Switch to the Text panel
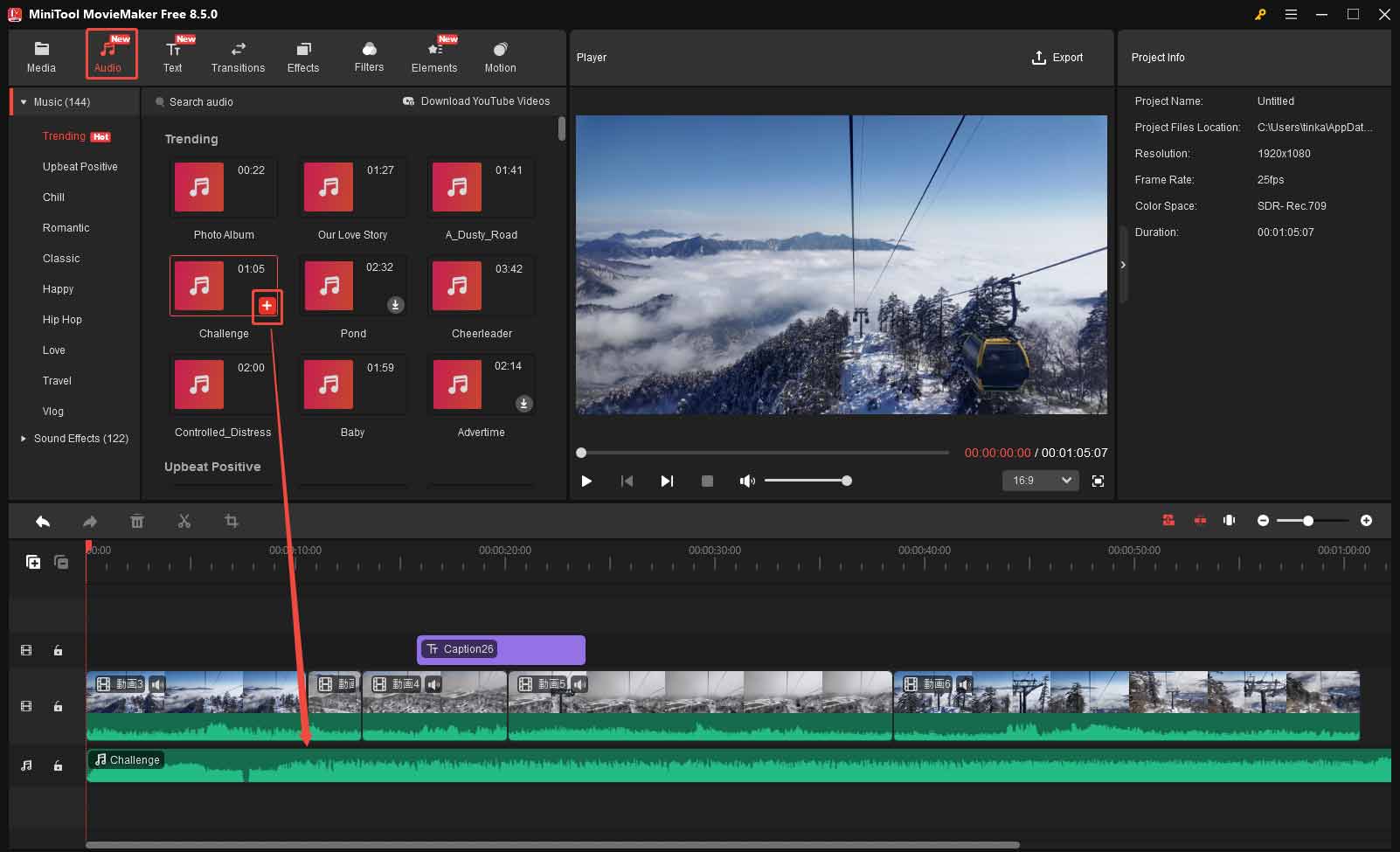The height and width of the screenshot is (852, 1400). [x=173, y=54]
